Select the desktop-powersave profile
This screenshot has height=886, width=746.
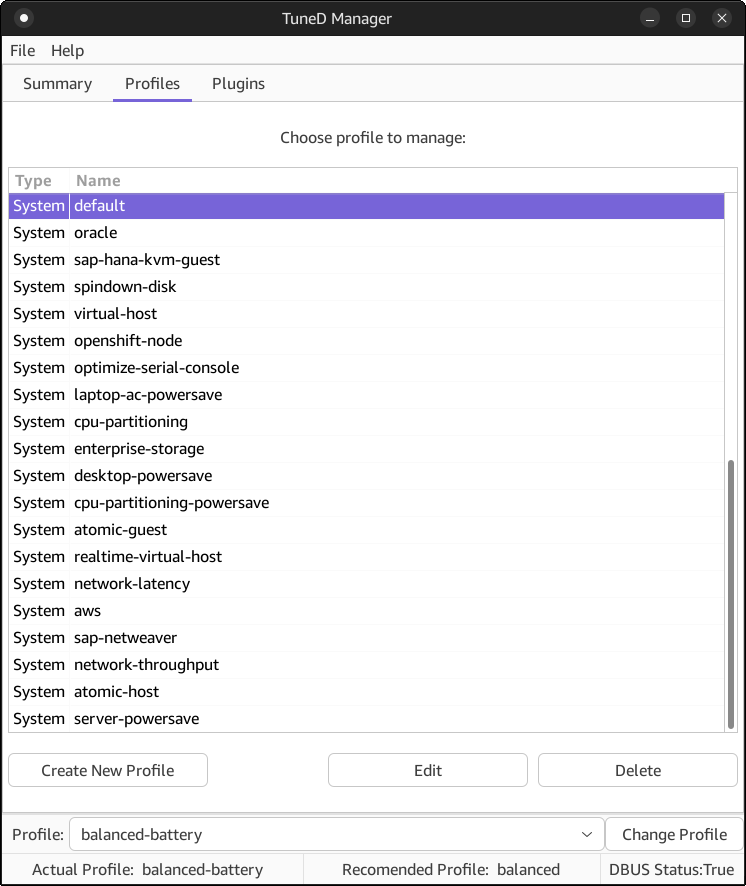[366, 476]
